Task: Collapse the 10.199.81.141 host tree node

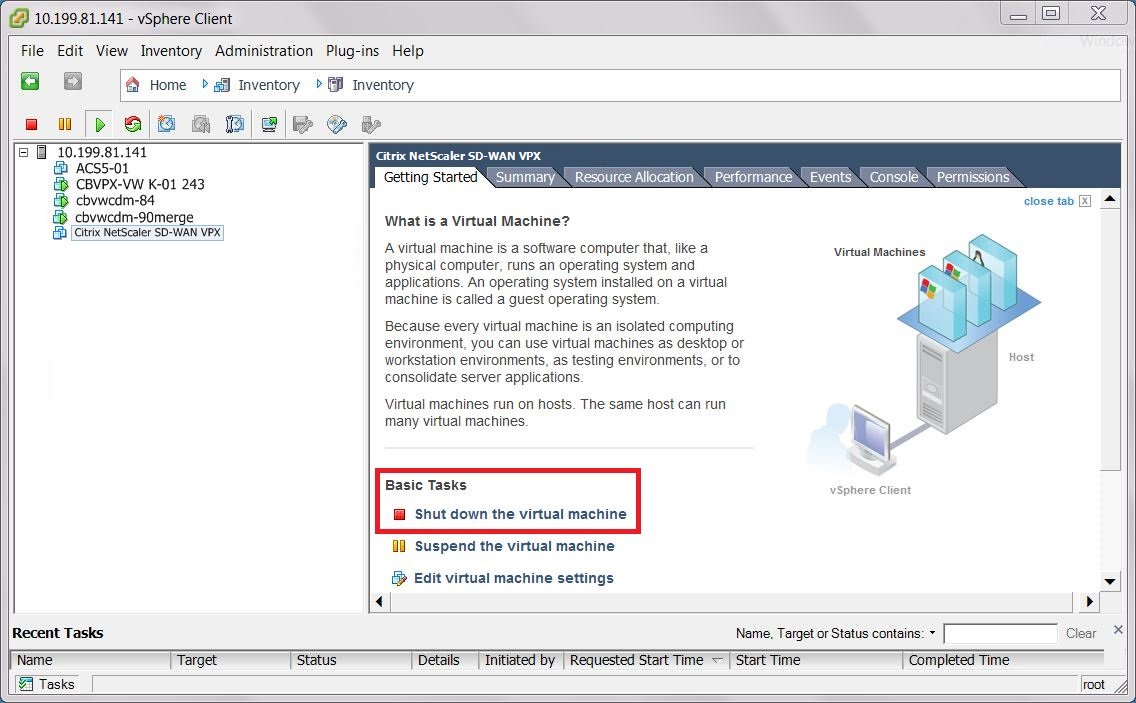Action: click(24, 152)
